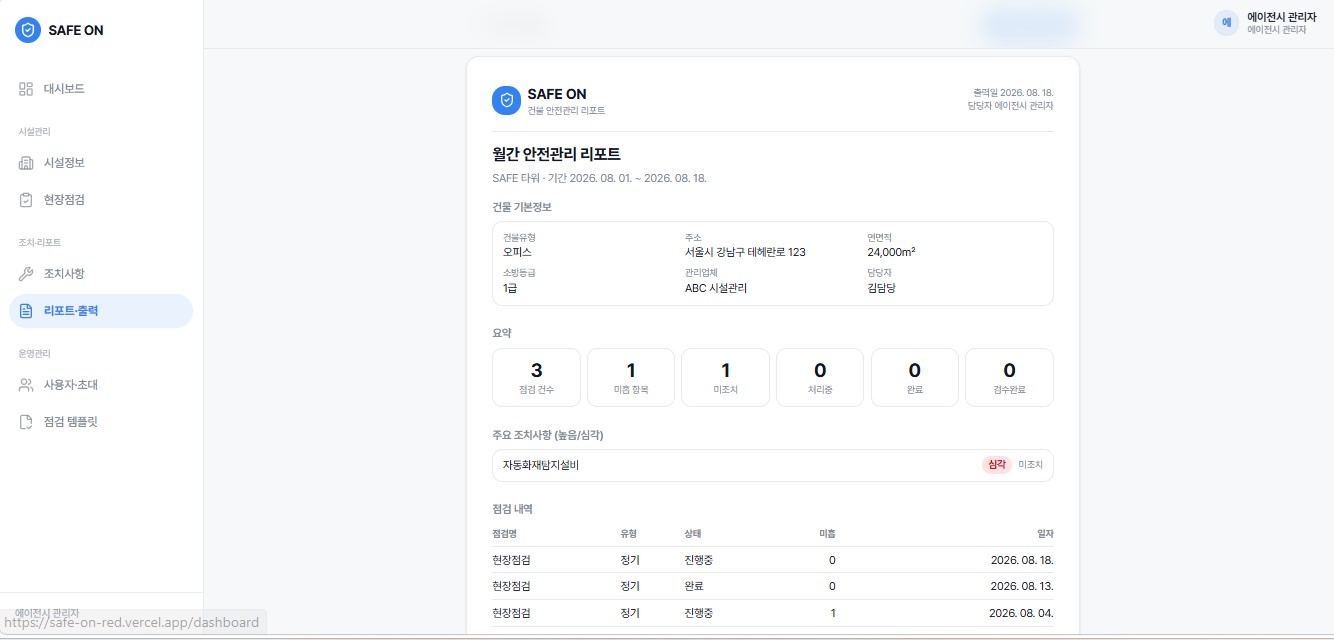The height and width of the screenshot is (640, 1334).
Task: Click 완료 status in the 08. 13. row
Action: click(x=694, y=586)
